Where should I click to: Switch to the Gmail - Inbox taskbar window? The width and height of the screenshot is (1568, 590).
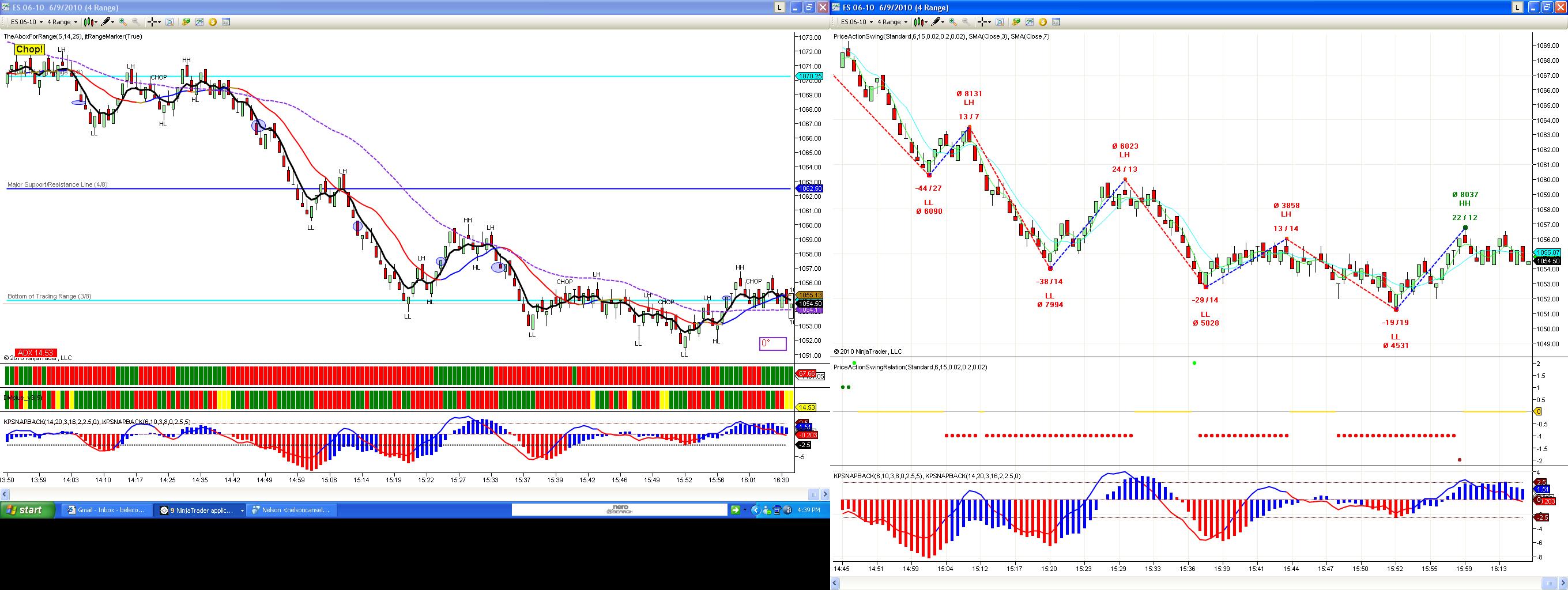point(107,510)
